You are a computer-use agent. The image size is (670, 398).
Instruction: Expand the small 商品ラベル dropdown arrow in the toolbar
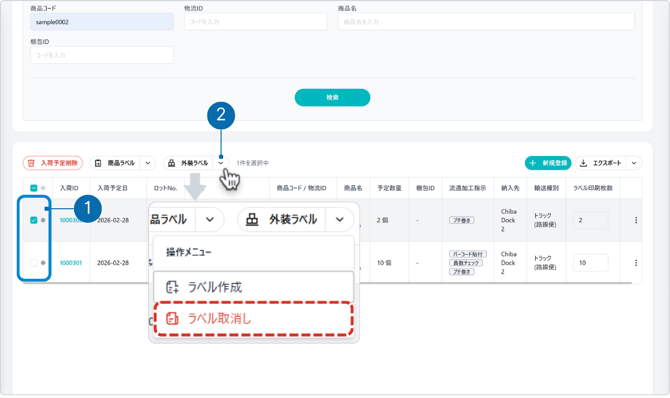point(147,163)
